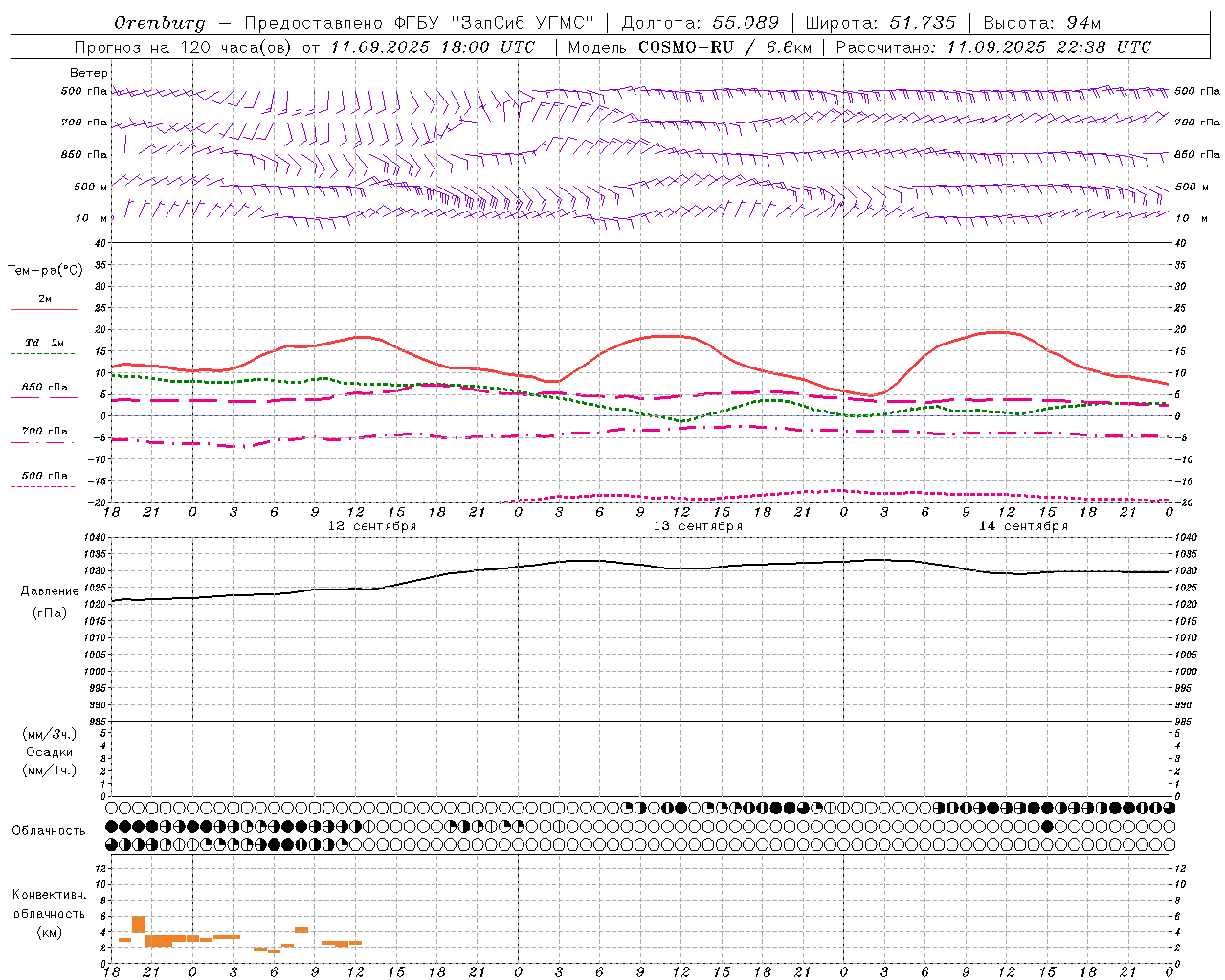The image size is (1225, 980).
Task: Click the Td 2м dew point legend entry
Action: (x=45, y=343)
